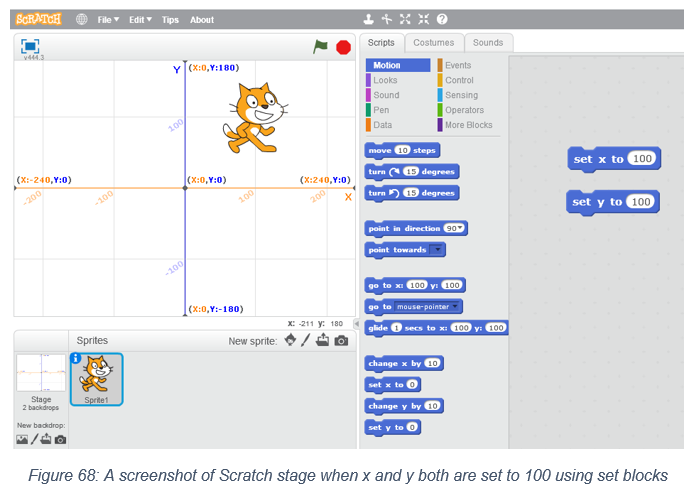Screen dimensions: 693x492
Task: Open point towards target dropdown
Action: 437,250
